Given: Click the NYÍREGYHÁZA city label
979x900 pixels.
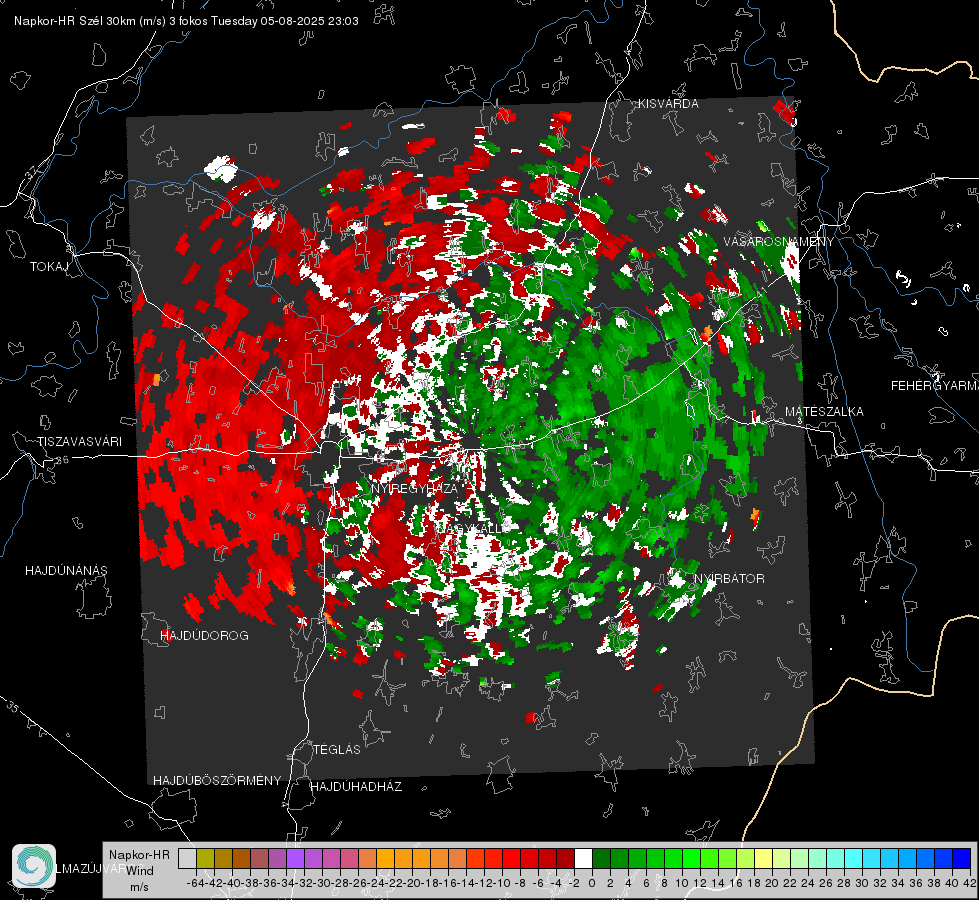Looking at the screenshot, I should coord(414,488).
